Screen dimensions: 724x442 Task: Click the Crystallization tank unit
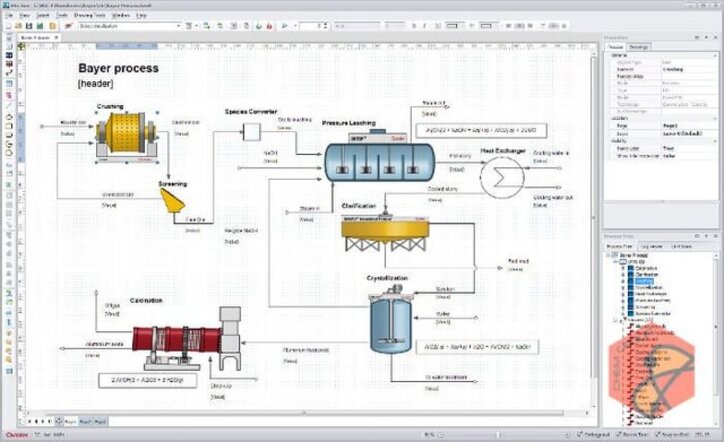coord(391,321)
